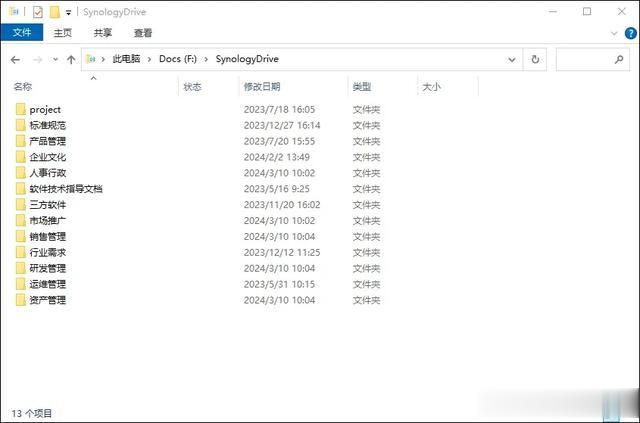Click the date 2023/12/12 11:25

coord(282,253)
